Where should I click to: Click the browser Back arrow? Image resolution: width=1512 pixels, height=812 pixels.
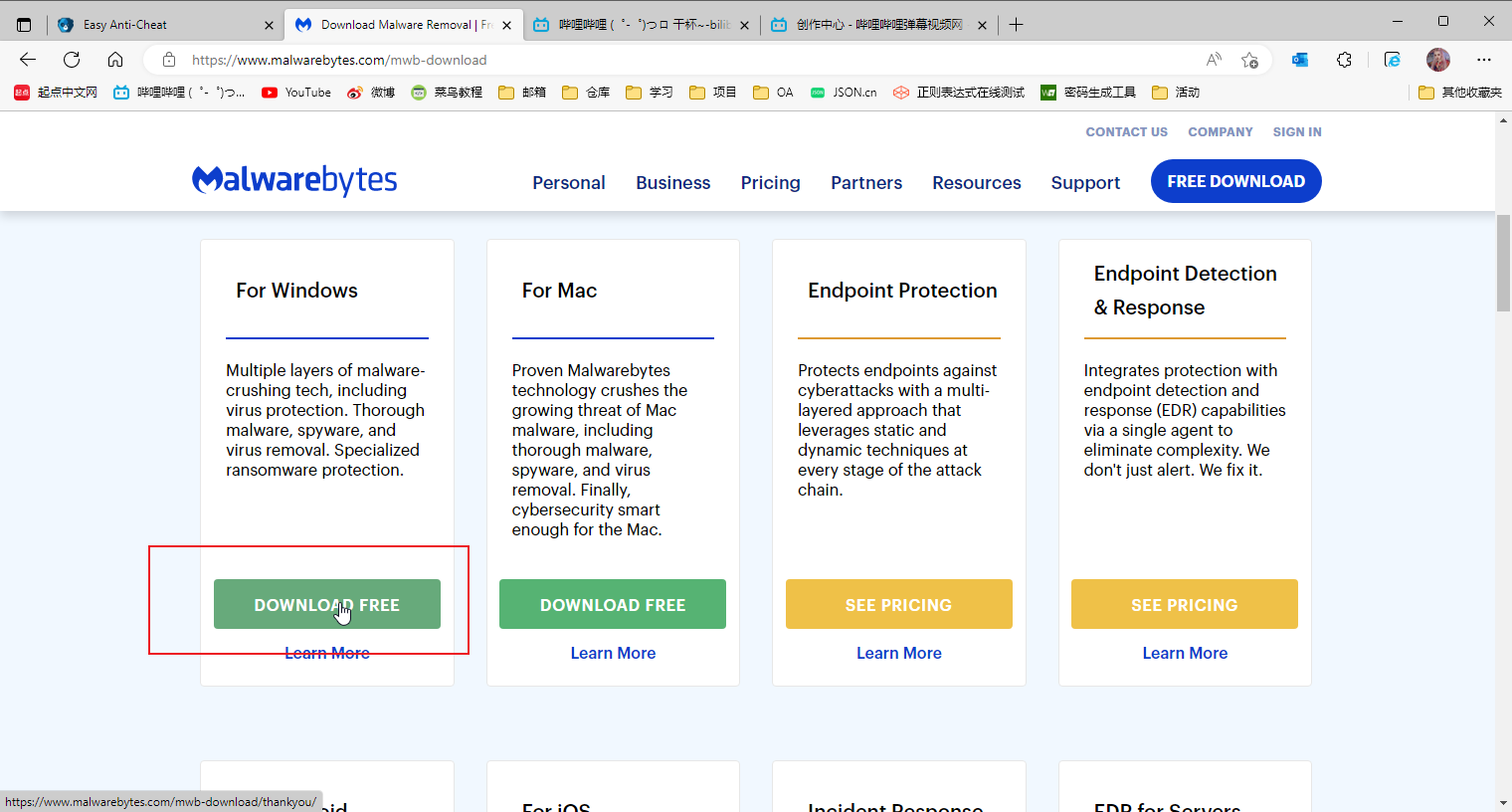(28, 60)
